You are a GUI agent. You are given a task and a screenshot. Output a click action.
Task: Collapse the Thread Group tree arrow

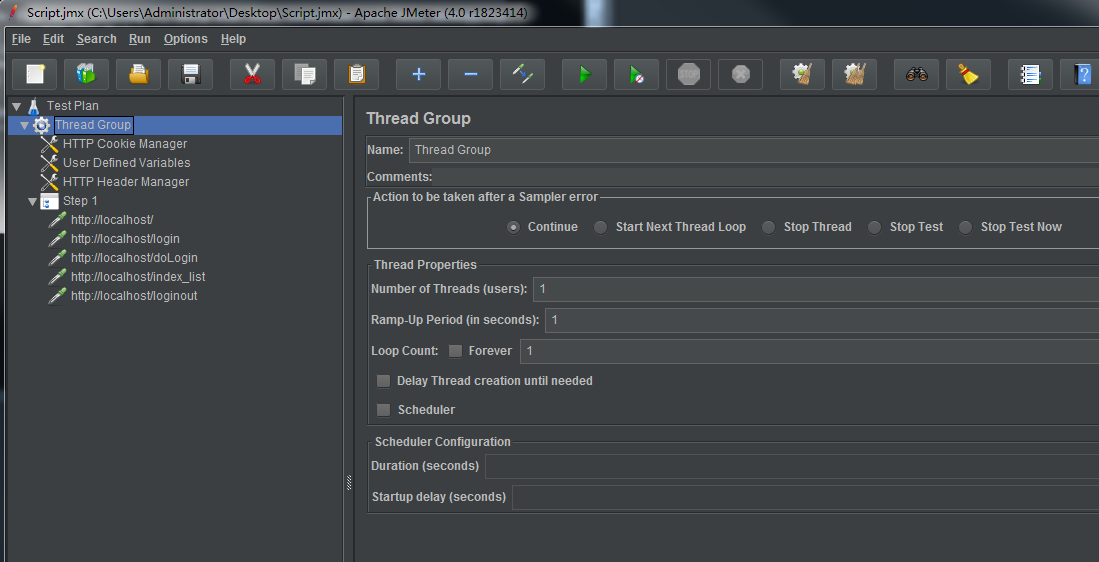coord(25,125)
